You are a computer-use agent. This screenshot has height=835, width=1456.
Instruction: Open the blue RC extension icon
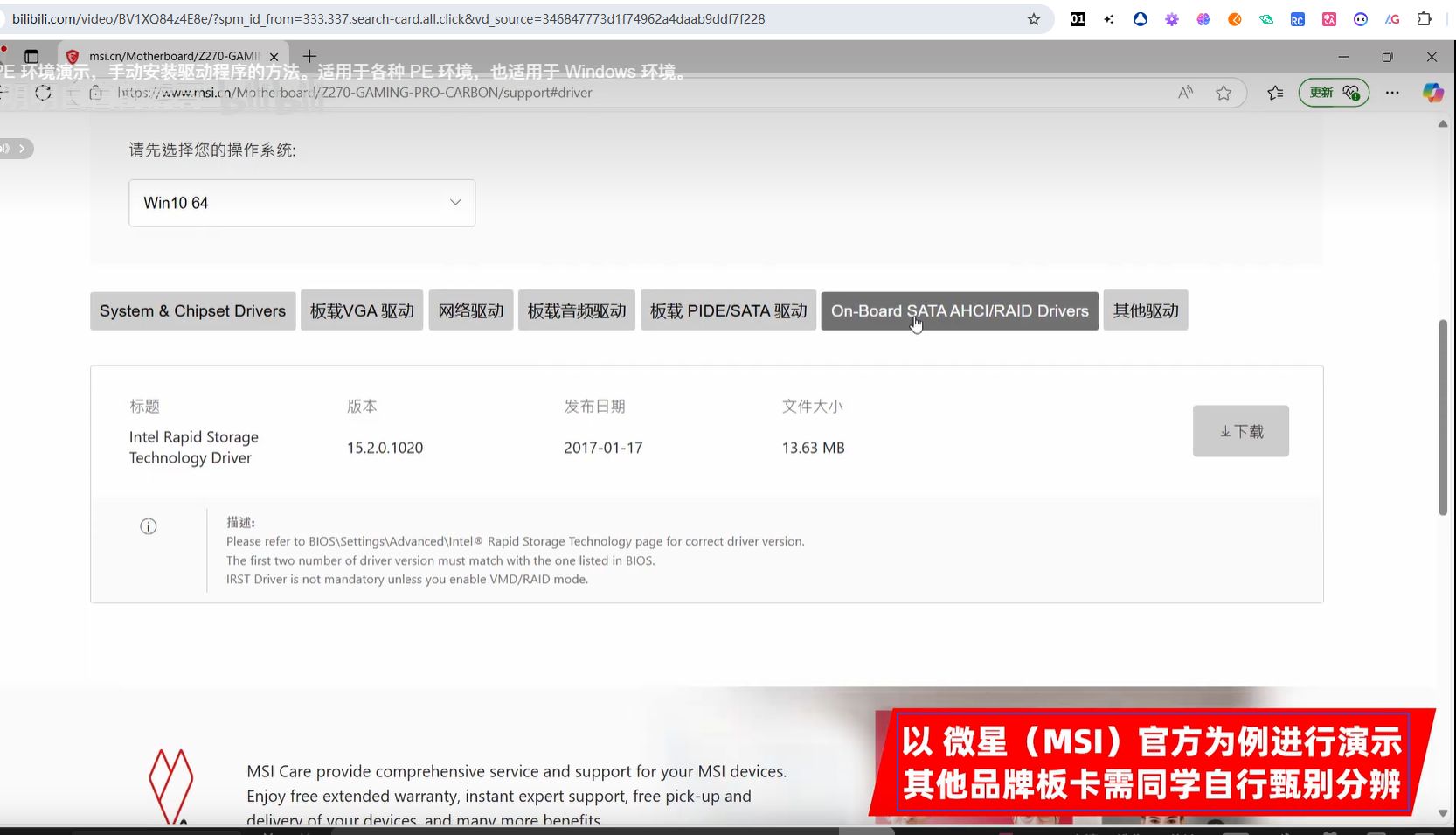click(1298, 19)
